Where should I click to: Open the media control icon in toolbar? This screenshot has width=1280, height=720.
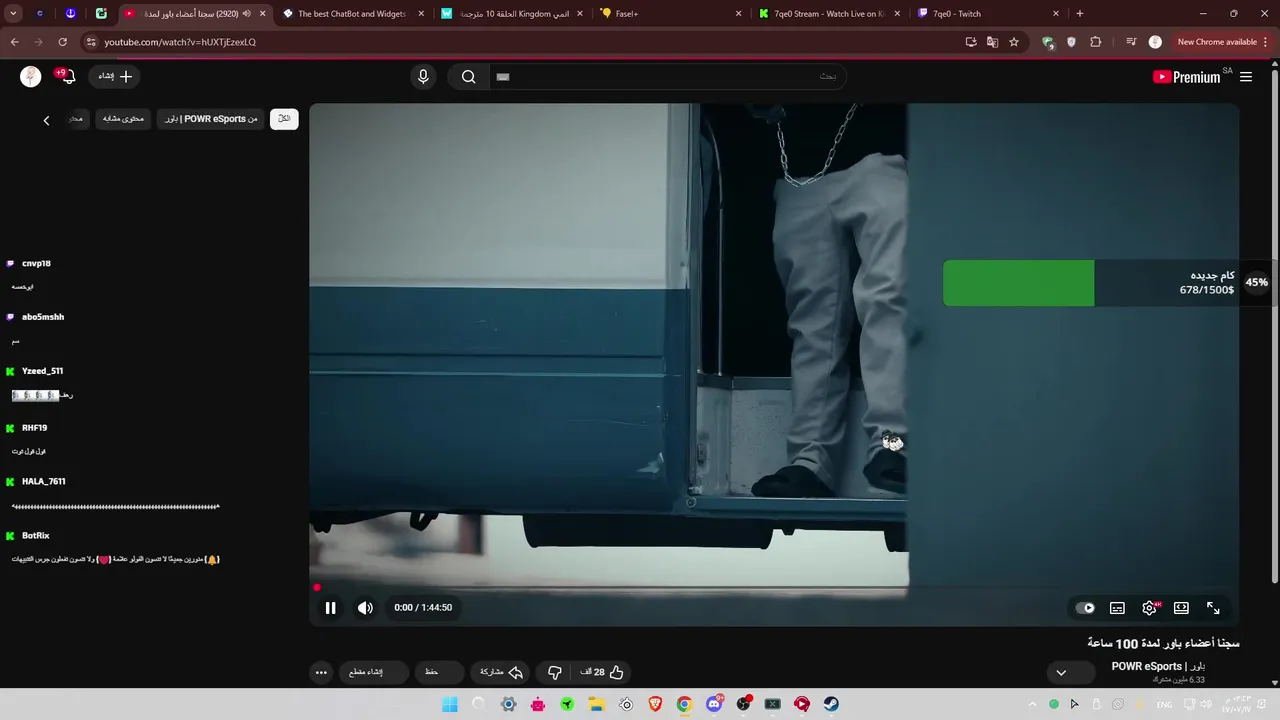tap(1130, 42)
